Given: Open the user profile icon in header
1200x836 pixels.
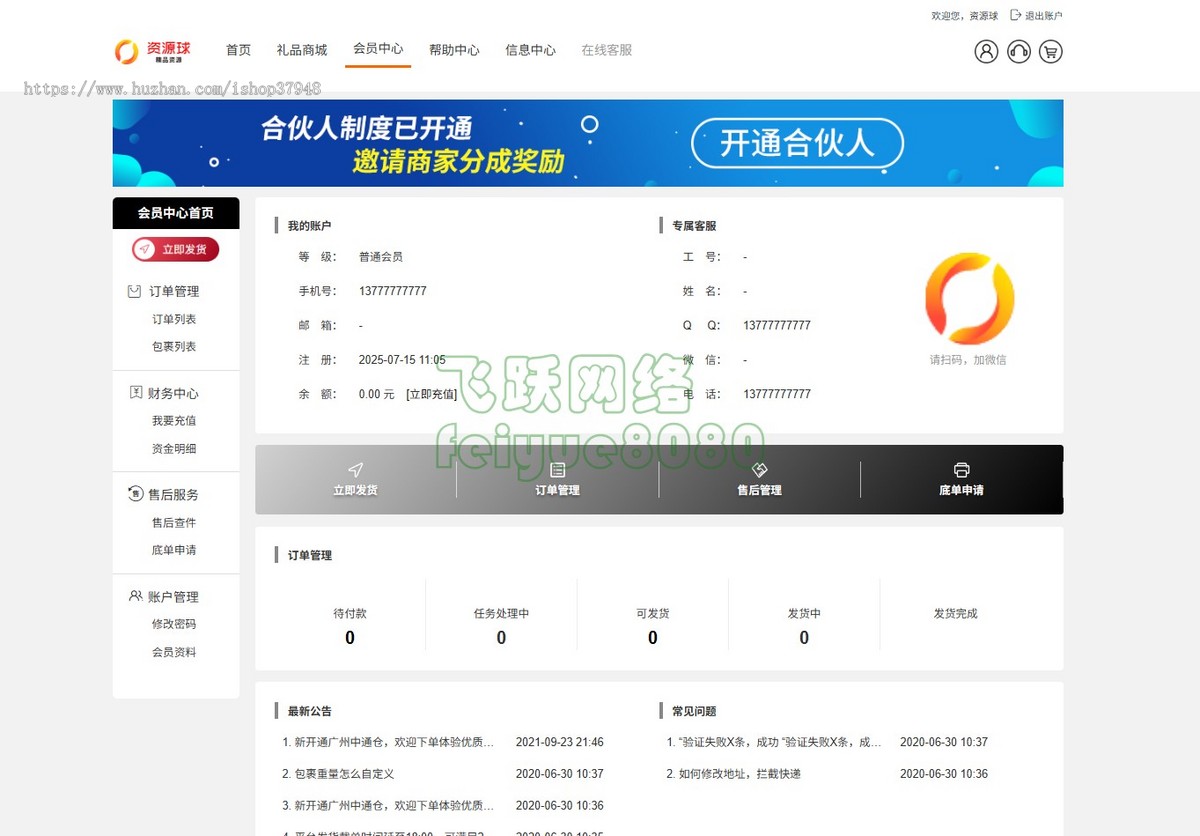Looking at the screenshot, I should point(986,52).
